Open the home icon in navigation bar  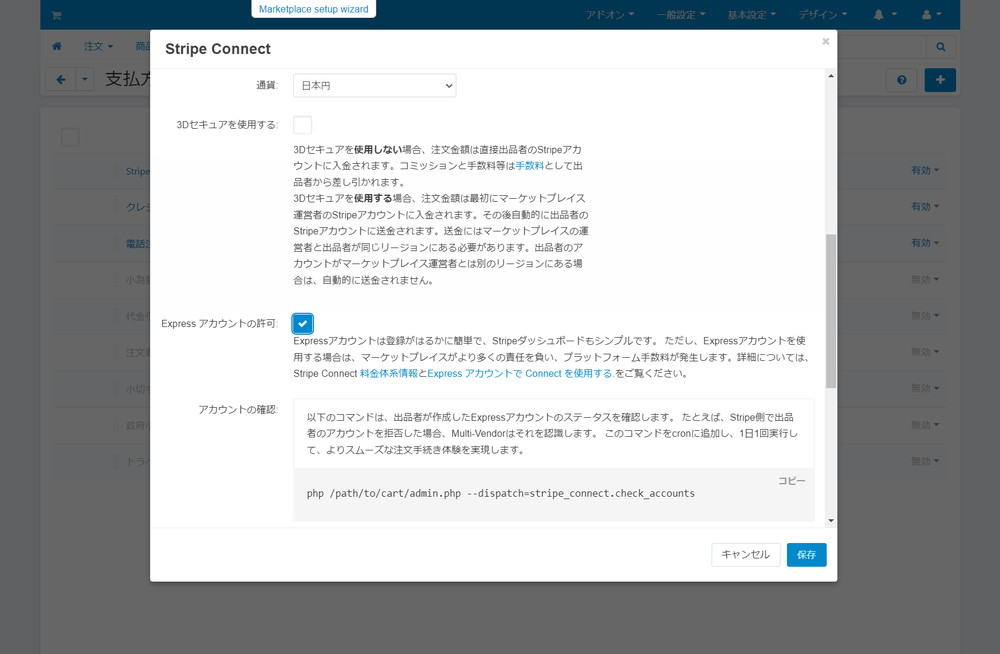tap(57, 46)
